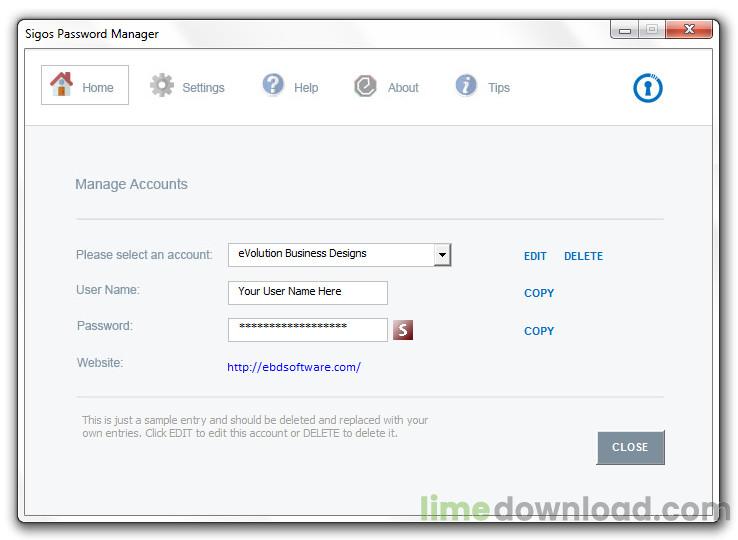738x540 pixels.
Task: Click the Manage Accounts heading
Action: click(x=131, y=184)
